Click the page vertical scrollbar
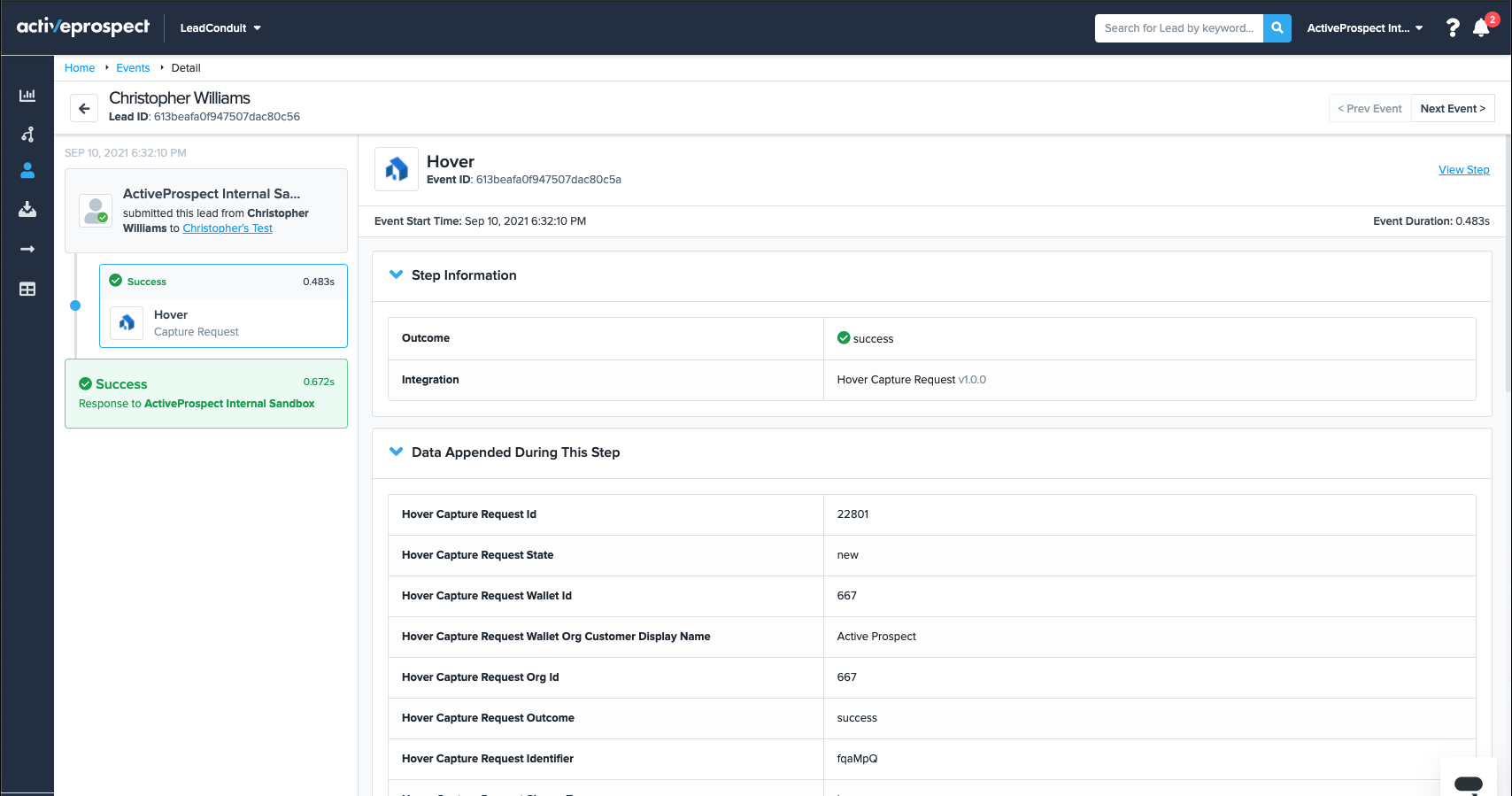This screenshot has width=1512, height=796. click(x=1508, y=263)
